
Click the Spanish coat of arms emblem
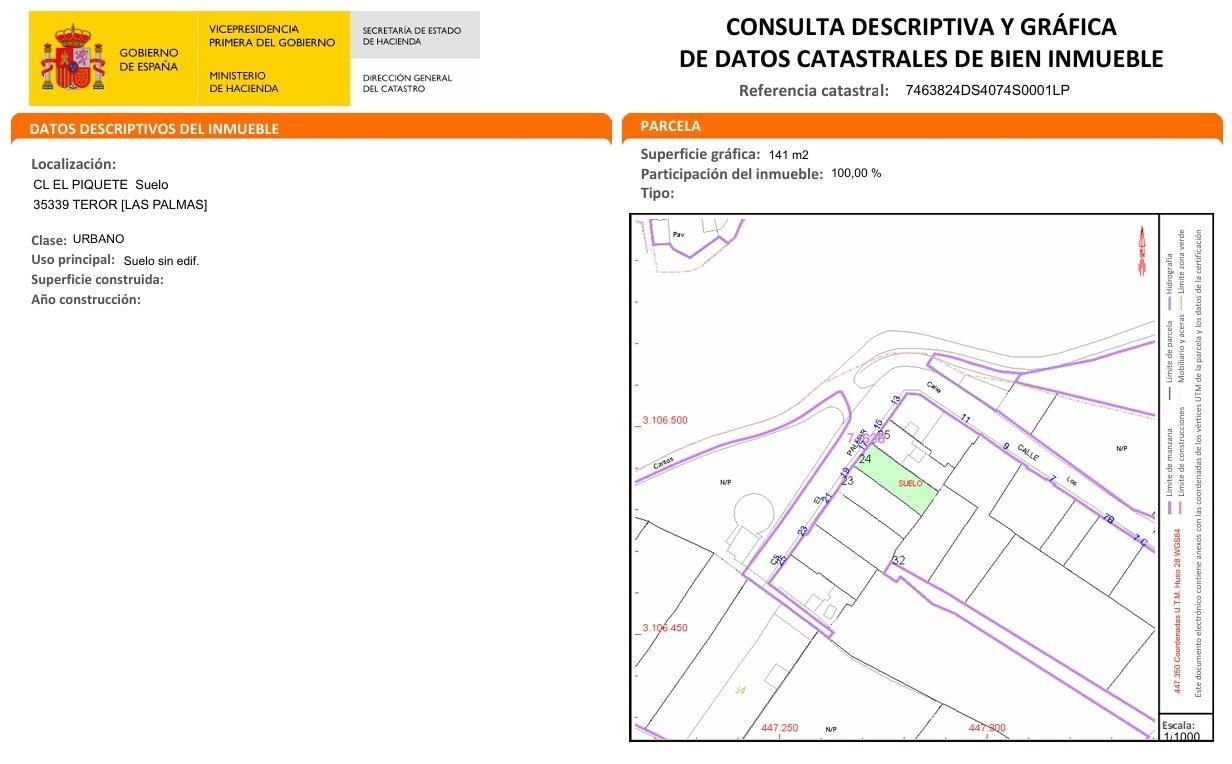click(x=72, y=59)
